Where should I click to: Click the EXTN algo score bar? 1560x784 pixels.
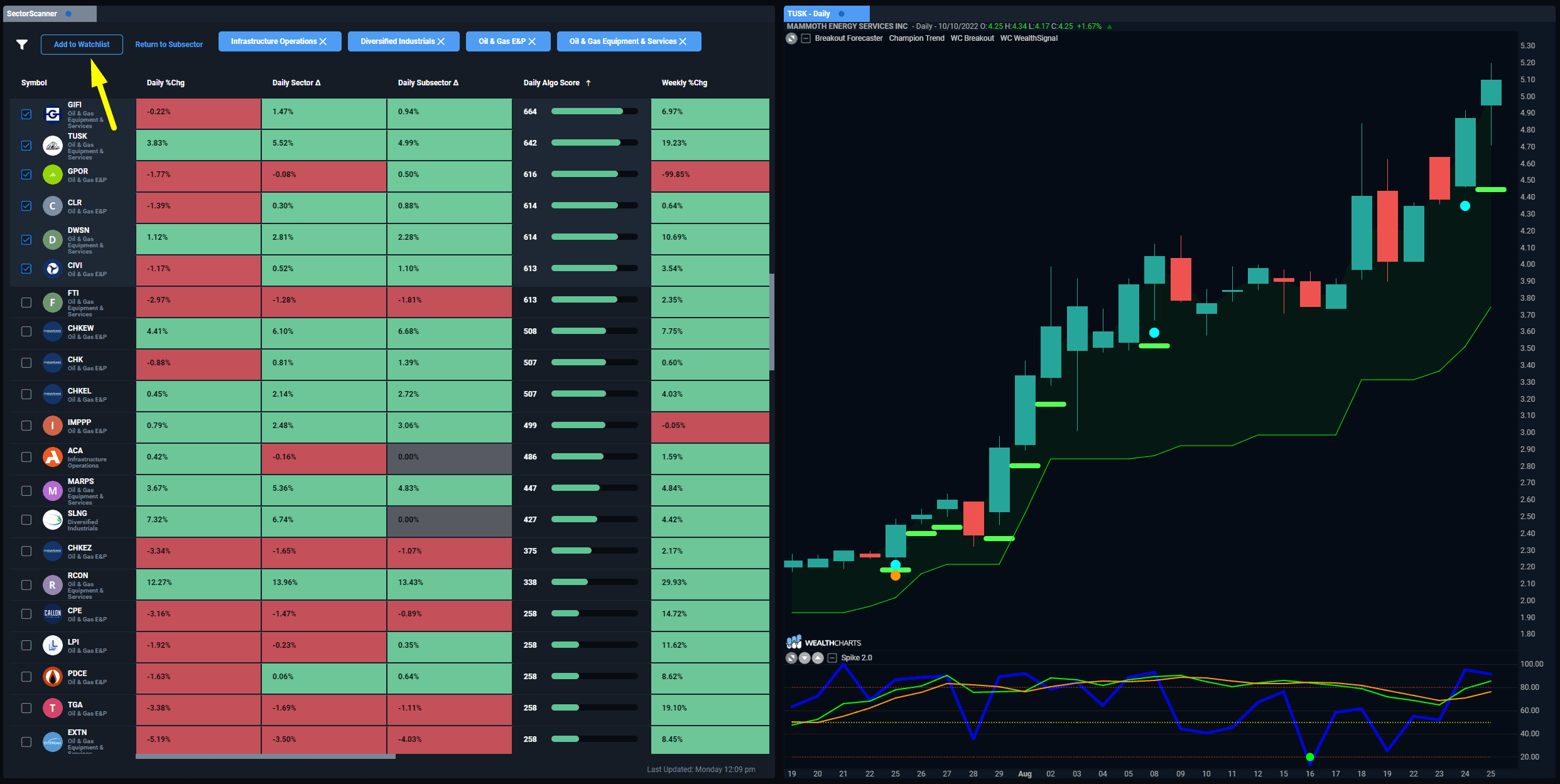pyautogui.click(x=594, y=739)
